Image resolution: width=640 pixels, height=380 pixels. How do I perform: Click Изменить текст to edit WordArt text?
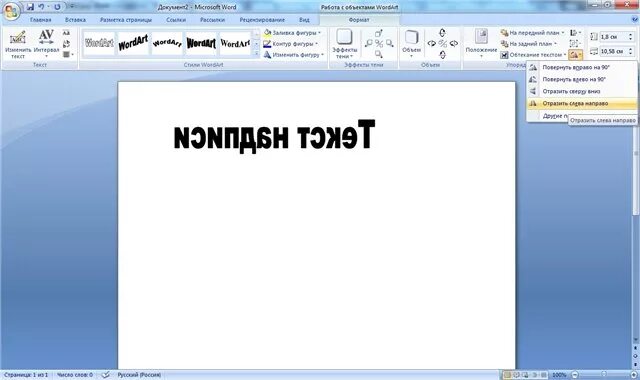coord(18,44)
